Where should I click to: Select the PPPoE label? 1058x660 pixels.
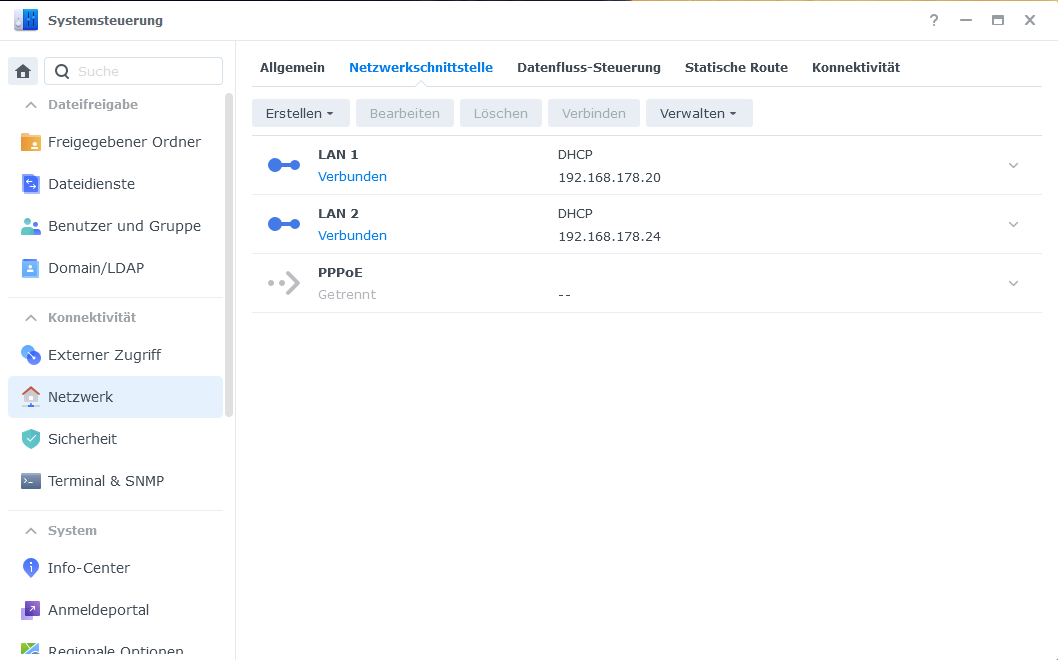tap(340, 273)
